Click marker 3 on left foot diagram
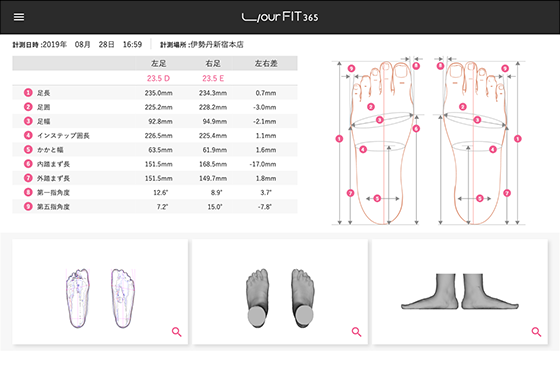This screenshot has width=560, height=370. pos(380,120)
